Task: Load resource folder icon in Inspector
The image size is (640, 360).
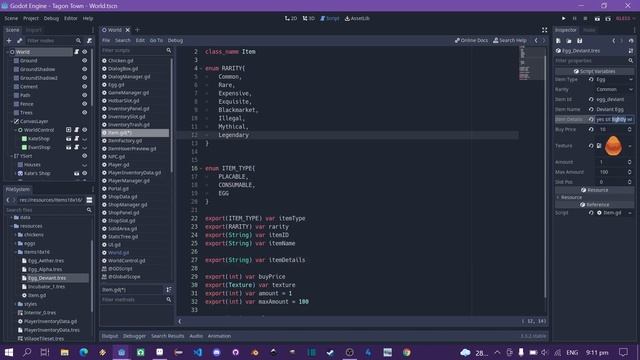Action: 569,41
